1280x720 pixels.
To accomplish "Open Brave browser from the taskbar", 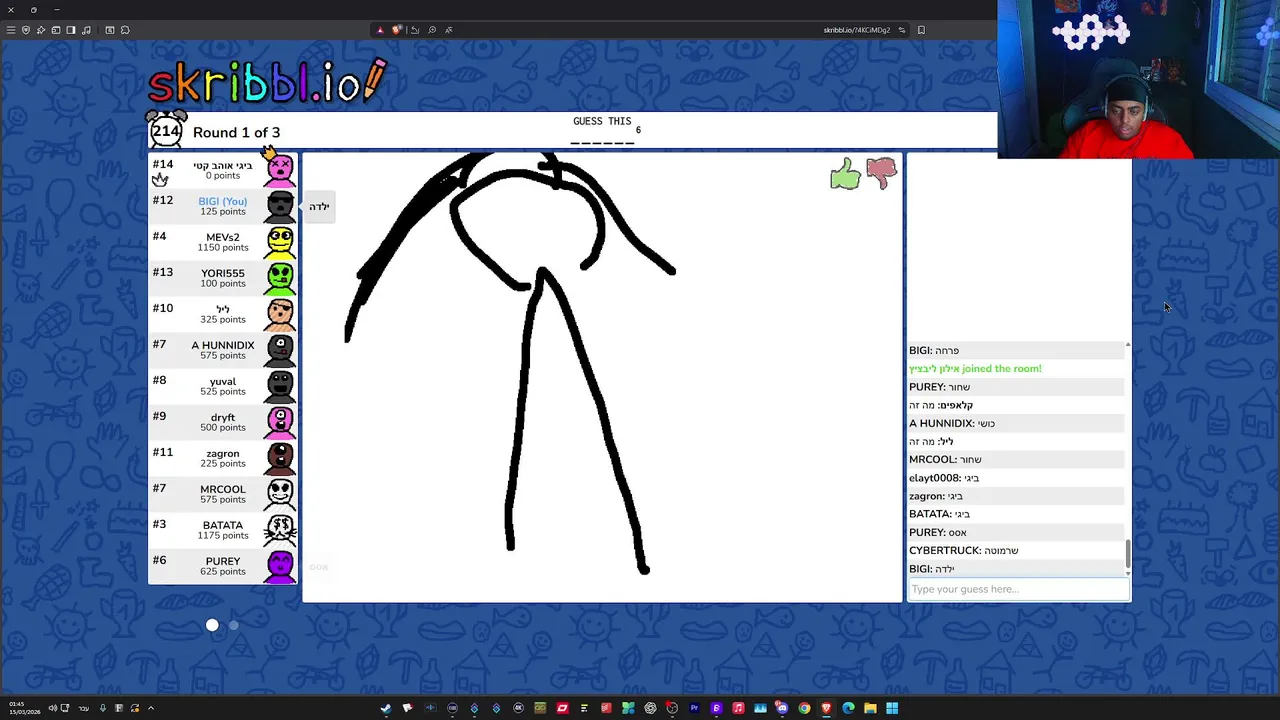I will click(826, 708).
